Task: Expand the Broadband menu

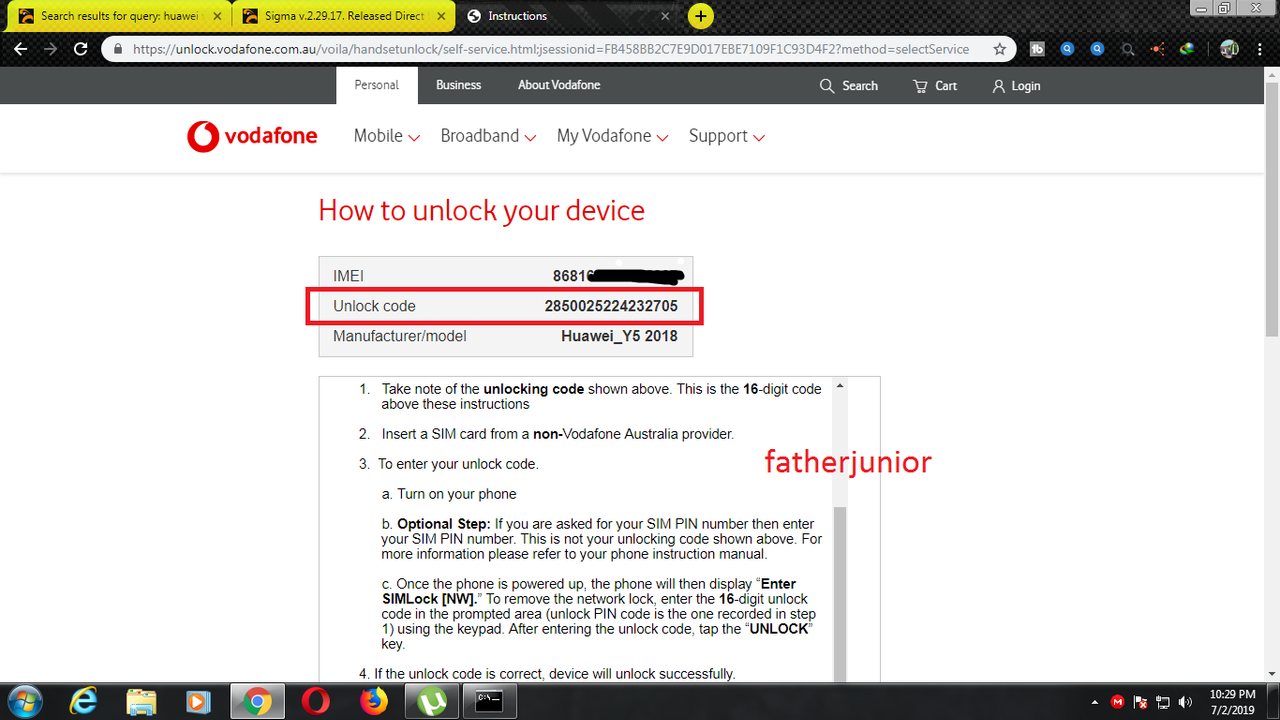Action: point(489,136)
